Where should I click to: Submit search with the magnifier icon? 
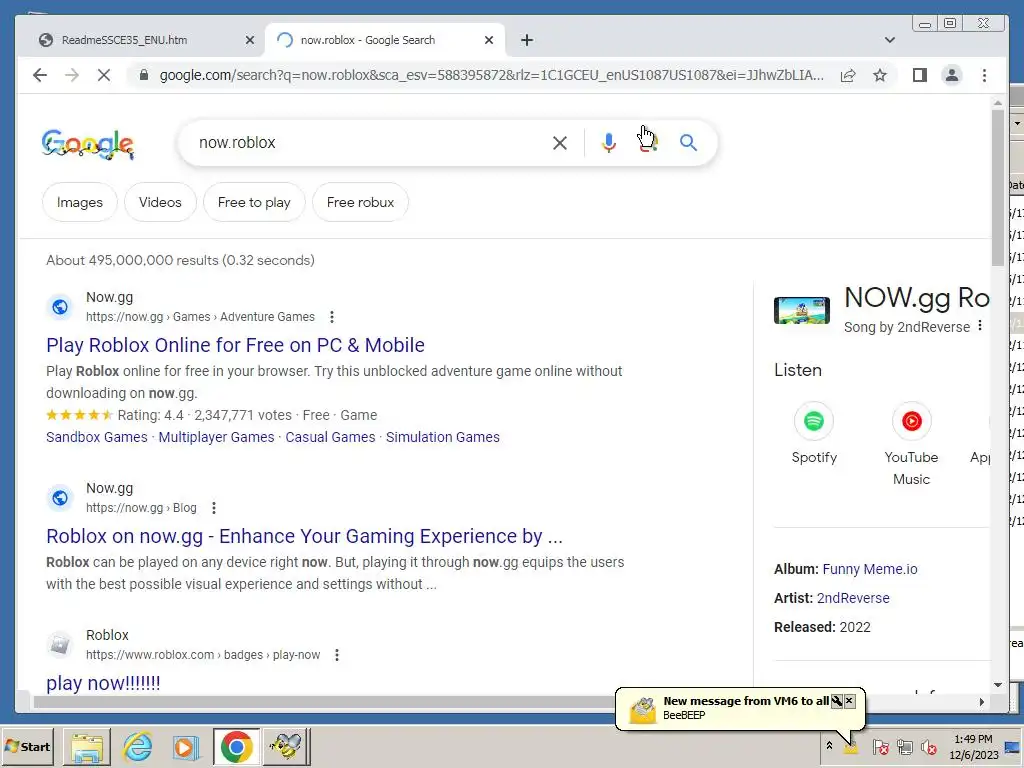688,142
